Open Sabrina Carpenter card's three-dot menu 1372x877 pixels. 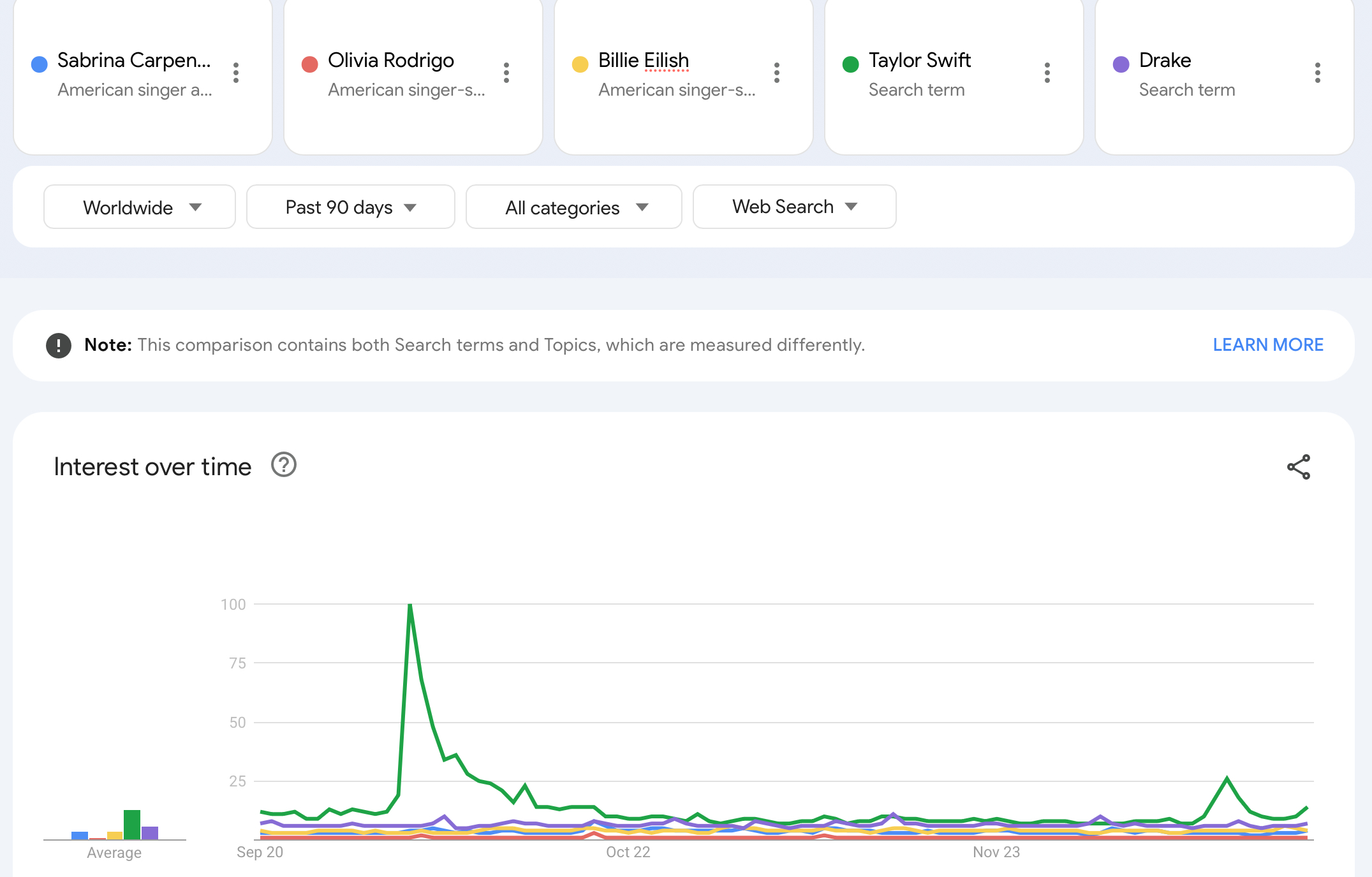[x=236, y=73]
